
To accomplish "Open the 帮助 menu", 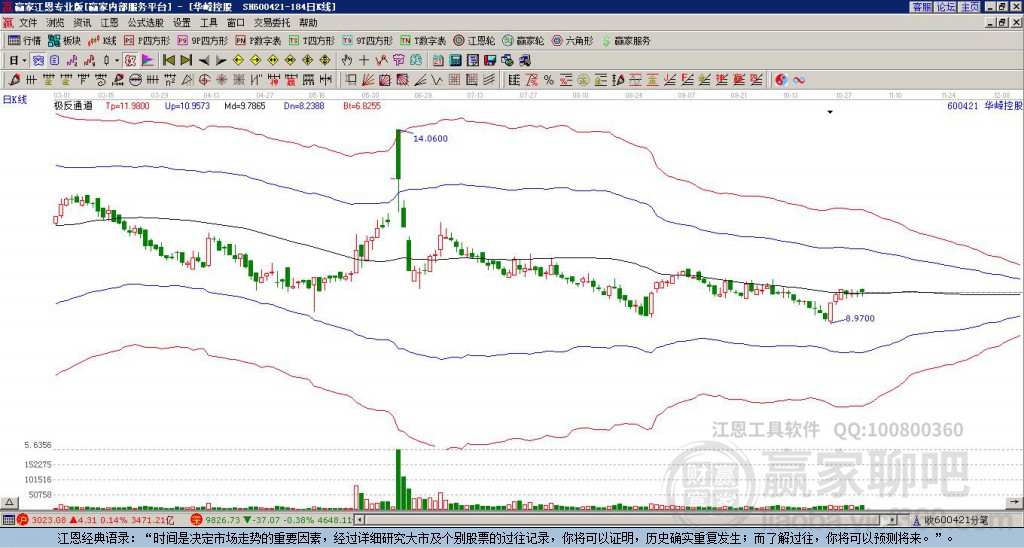I will [308, 23].
